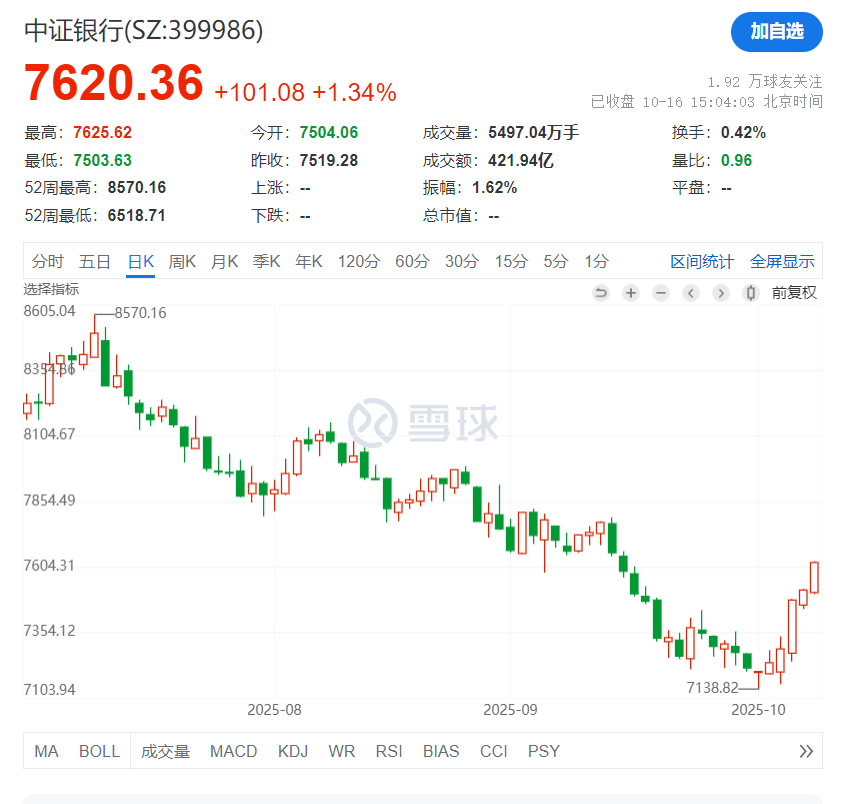Click the current price 7620.36
This screenshot has height=804, width=854.
pos(114,83)
